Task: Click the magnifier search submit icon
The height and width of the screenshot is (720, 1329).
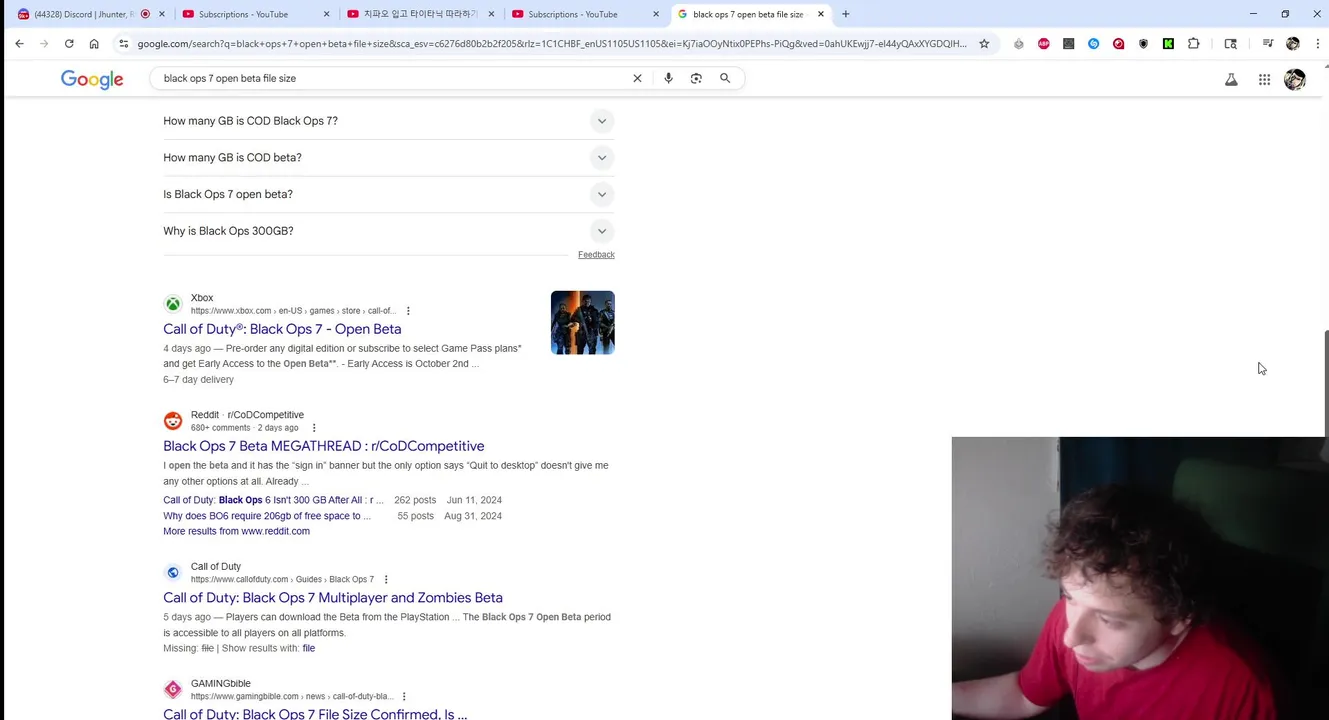Action: click(725, 78)
